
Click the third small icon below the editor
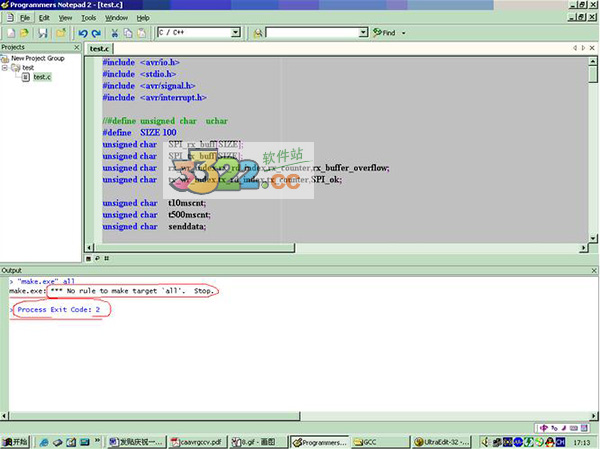pyautogui.click(x=106, y=258)
